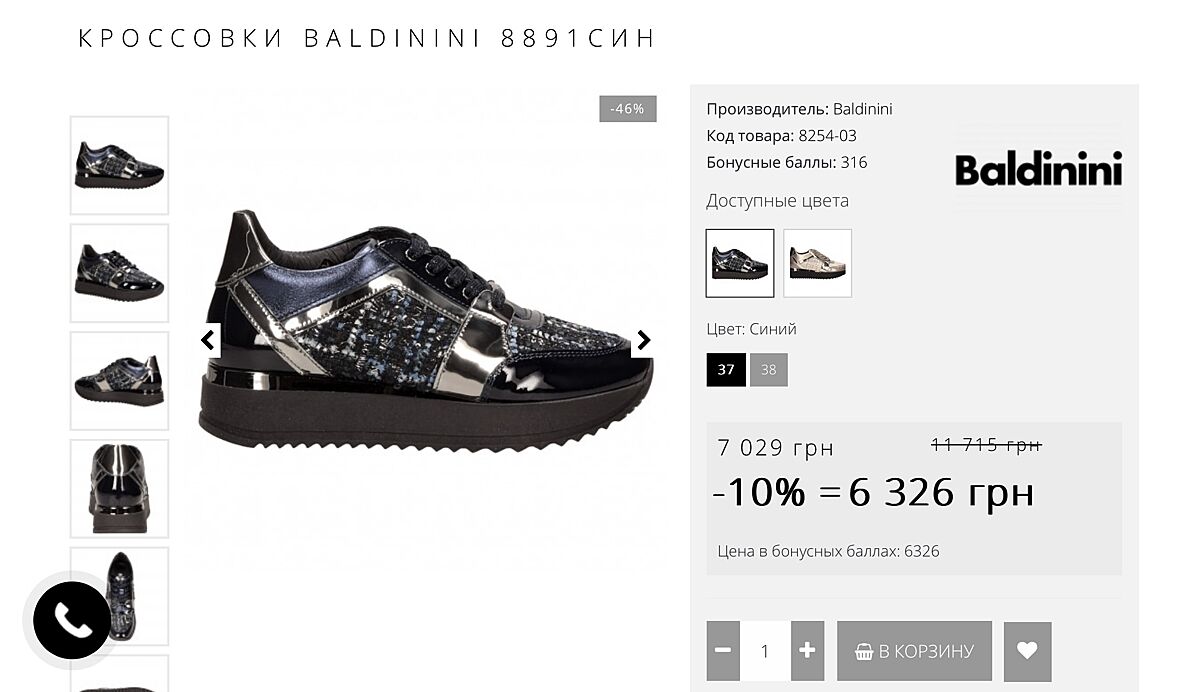The image size is (1200, 692).
Task: Open the second sneaker thumbnail
Action: [x=119, y=273]
